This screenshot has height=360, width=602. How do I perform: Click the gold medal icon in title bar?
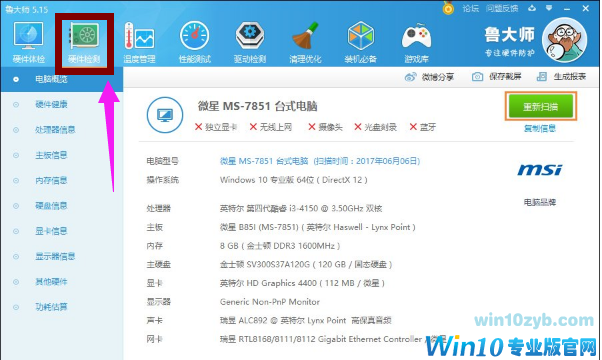click(x=448, y=8)
